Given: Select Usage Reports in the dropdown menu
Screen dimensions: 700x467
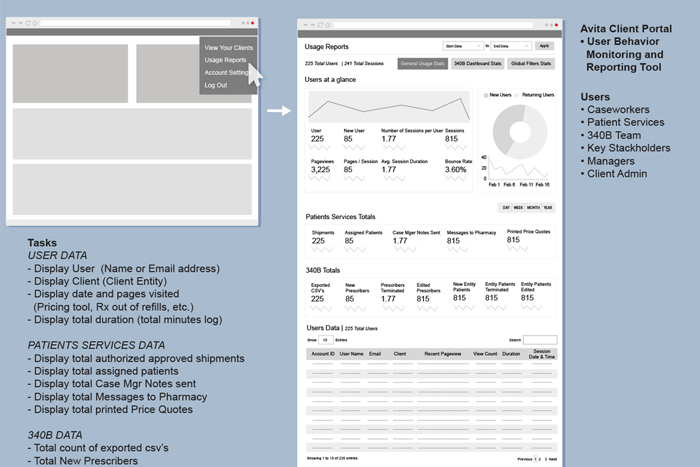Looking at the screenshot, I should (x=225, y=60).
